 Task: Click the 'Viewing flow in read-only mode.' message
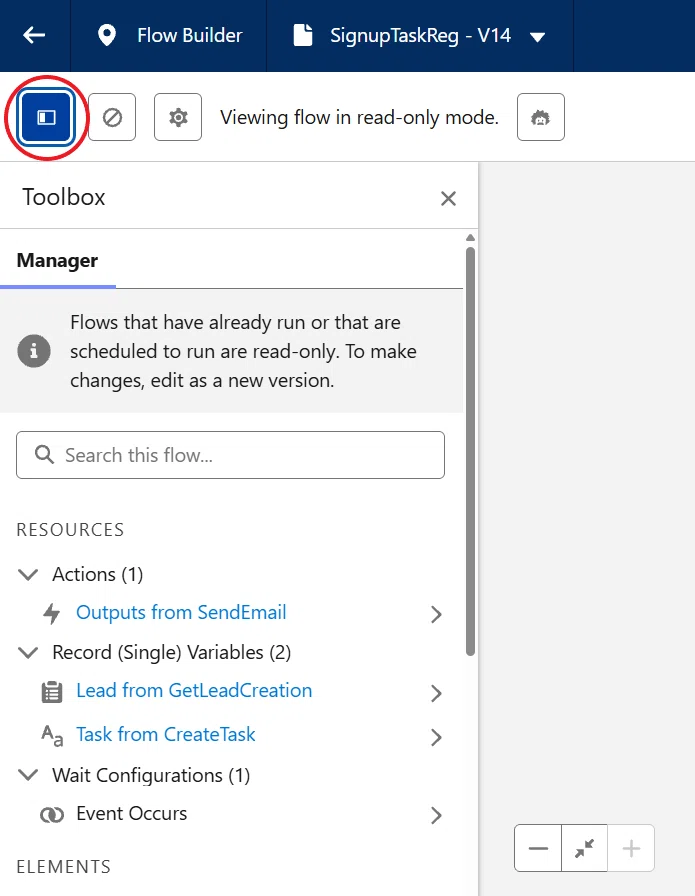(360, 118)
